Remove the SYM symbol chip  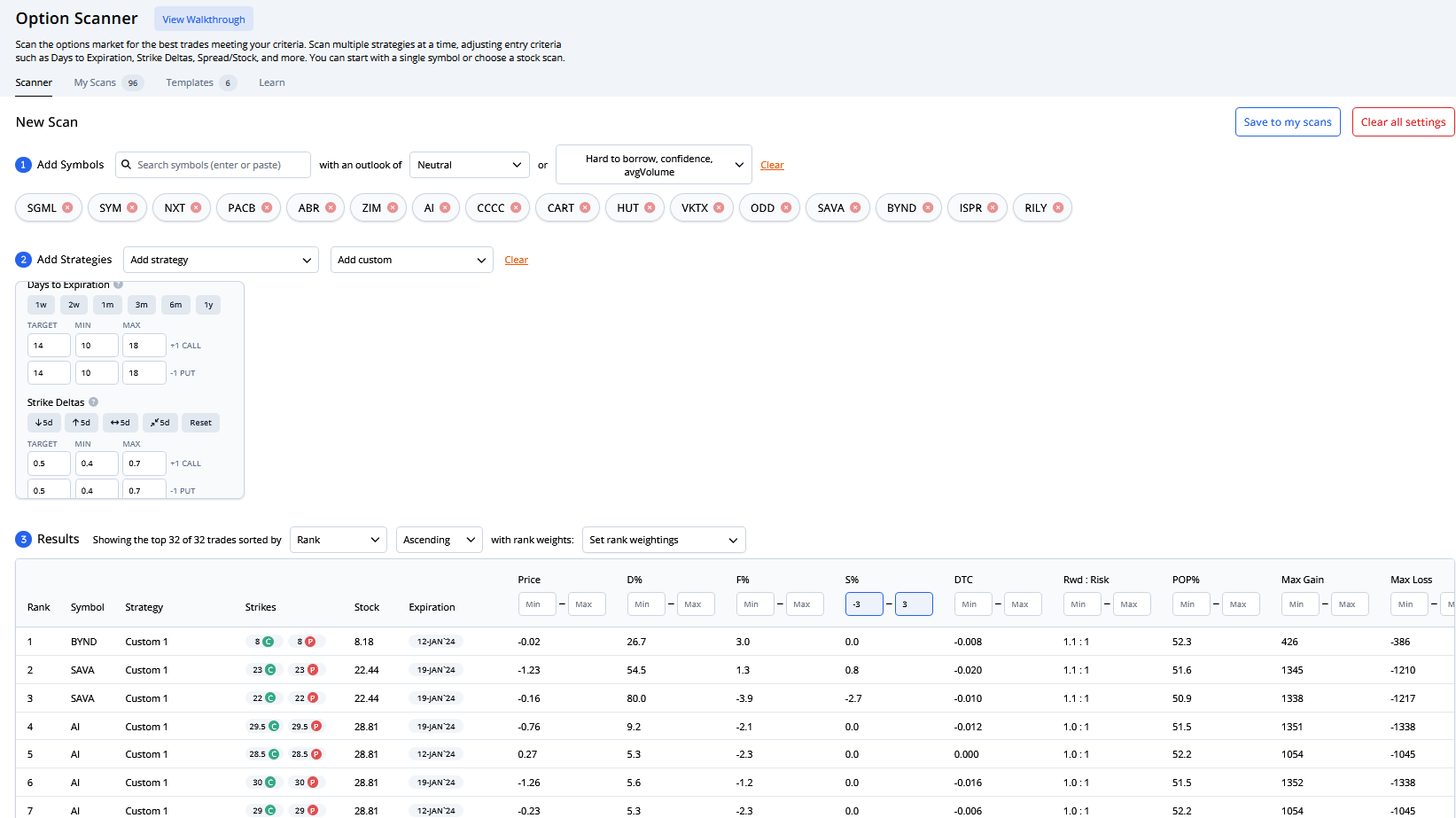click(132, 208)
